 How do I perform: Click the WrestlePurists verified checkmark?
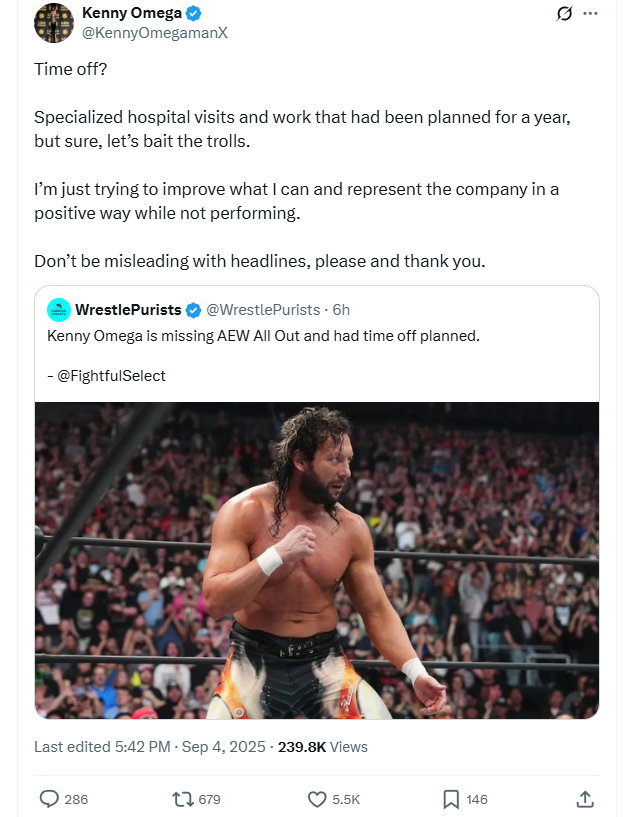tap(193, 310)
